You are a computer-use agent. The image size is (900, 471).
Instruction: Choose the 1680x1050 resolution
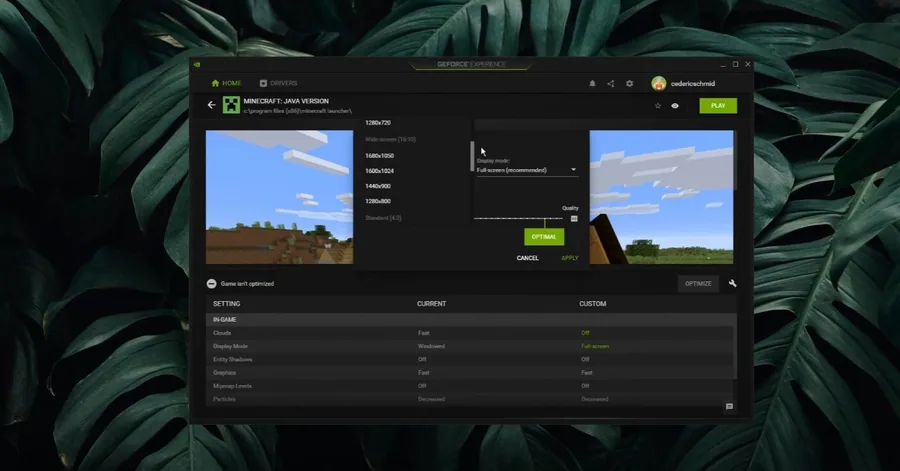click(x=379, y=155)
